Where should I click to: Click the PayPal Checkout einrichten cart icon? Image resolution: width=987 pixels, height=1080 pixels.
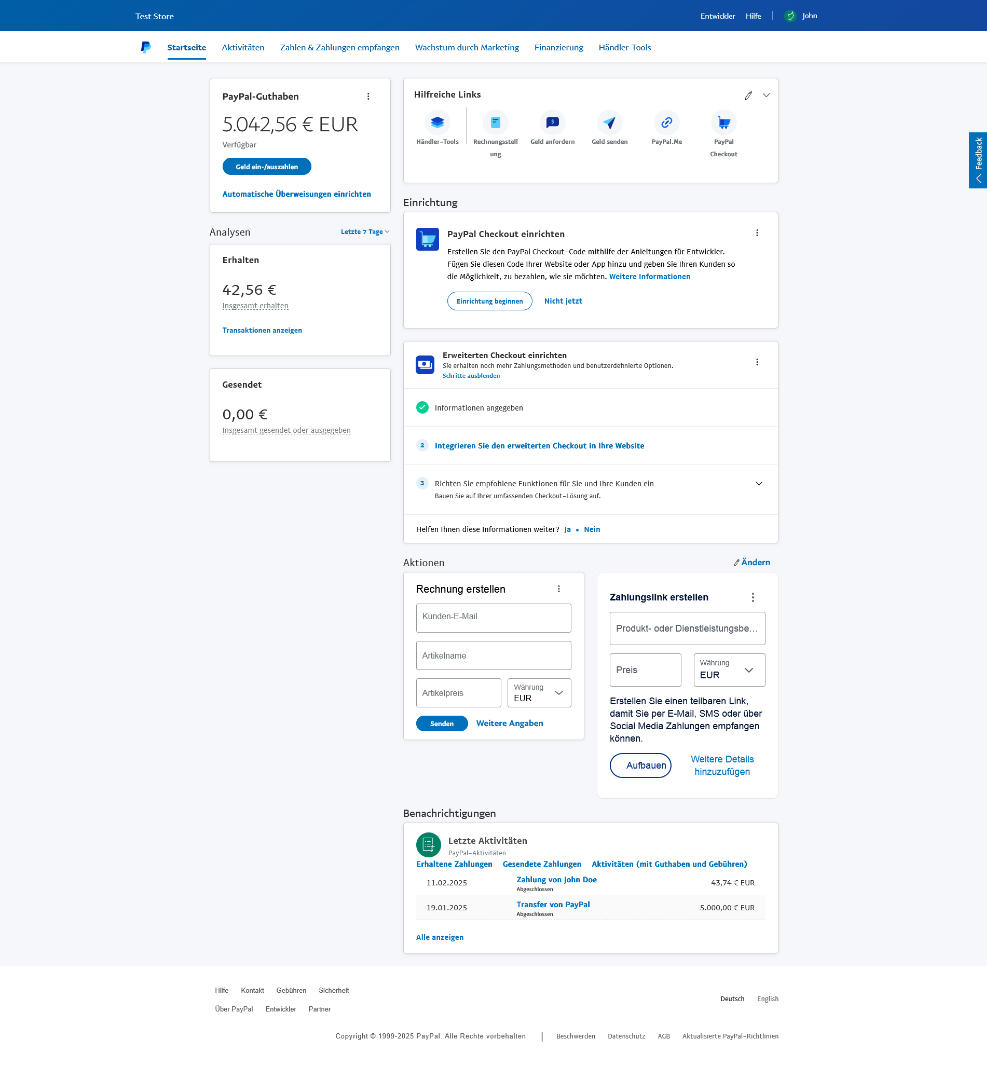[428, 240]
